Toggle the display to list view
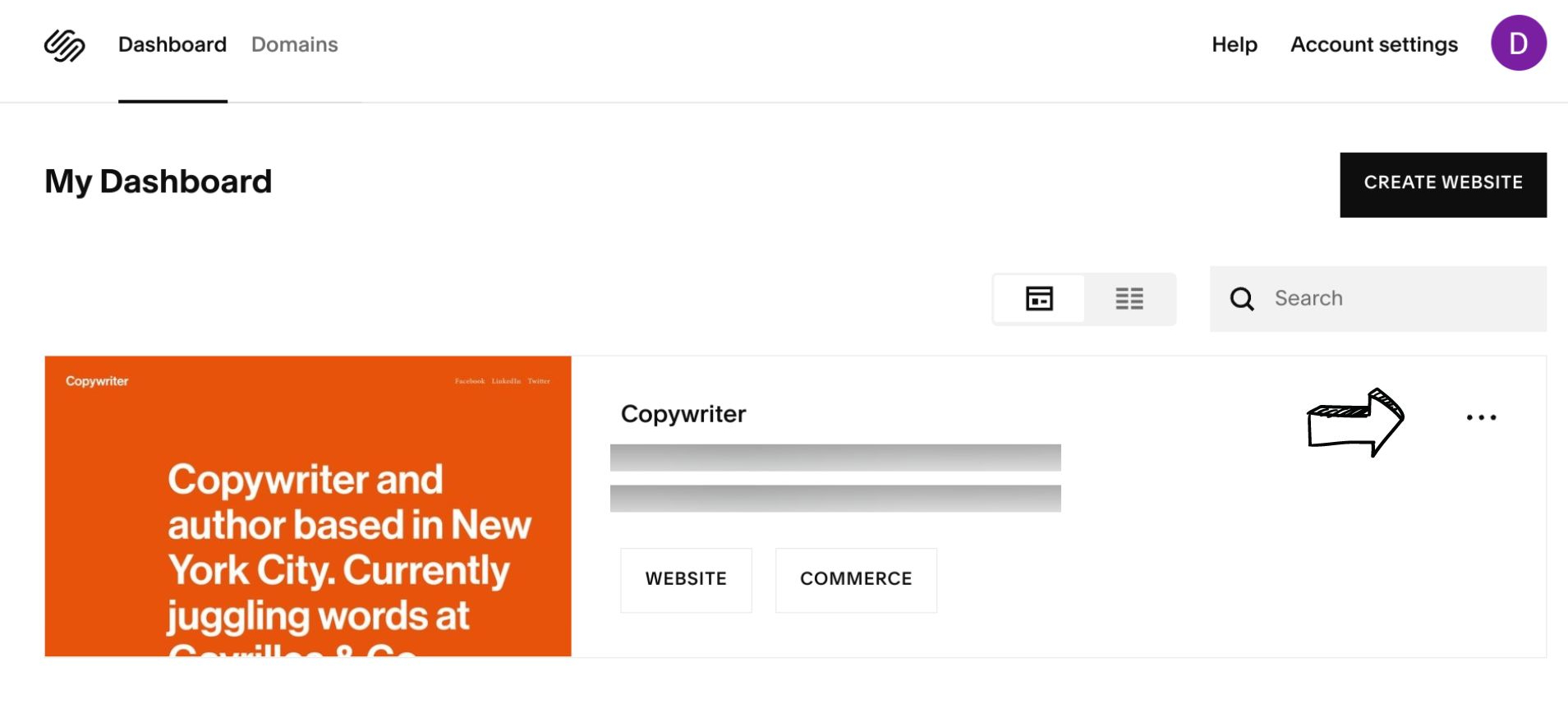The image size is (1568, 704). (x=1129, y=298)
